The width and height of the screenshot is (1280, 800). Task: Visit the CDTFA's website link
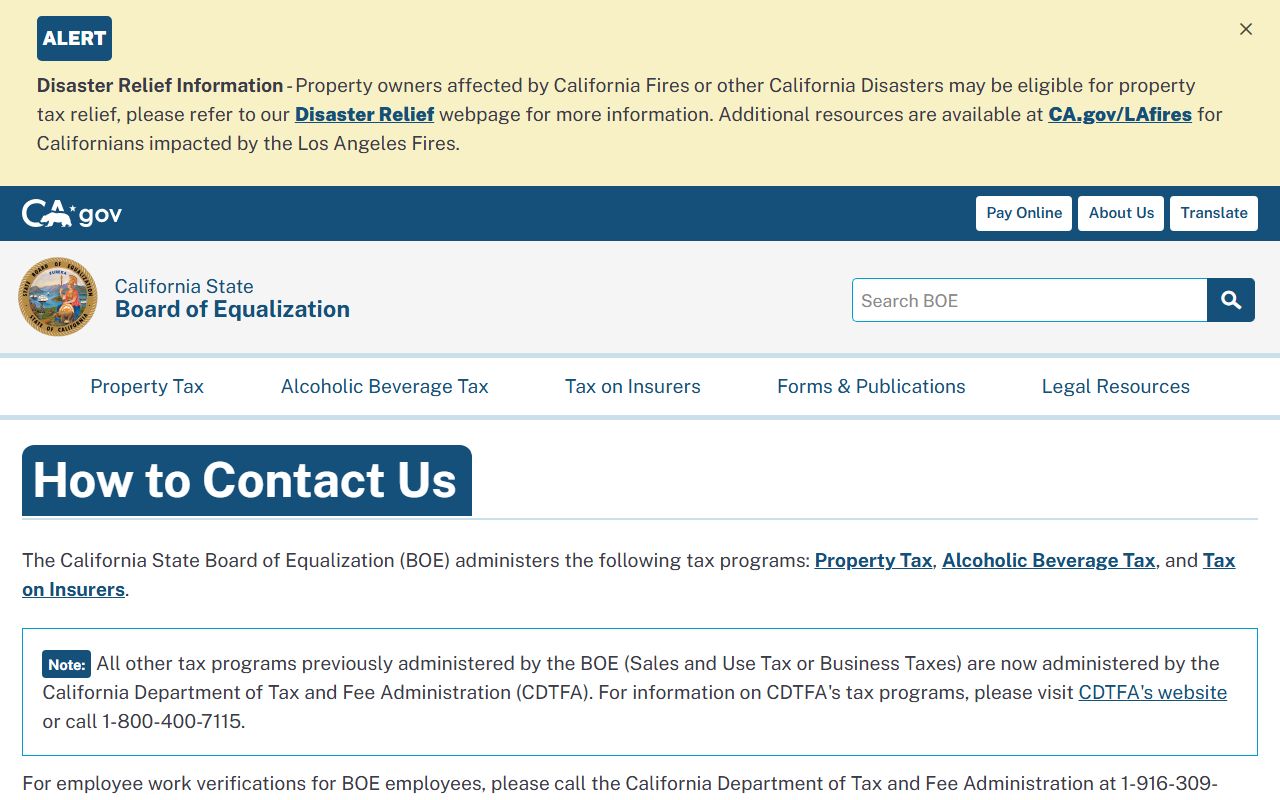(1153, 692)
